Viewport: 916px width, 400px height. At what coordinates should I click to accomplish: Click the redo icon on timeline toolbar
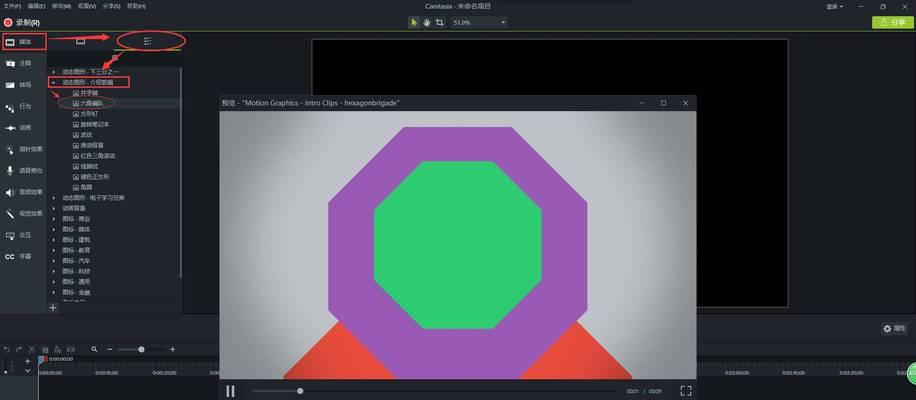19,349
